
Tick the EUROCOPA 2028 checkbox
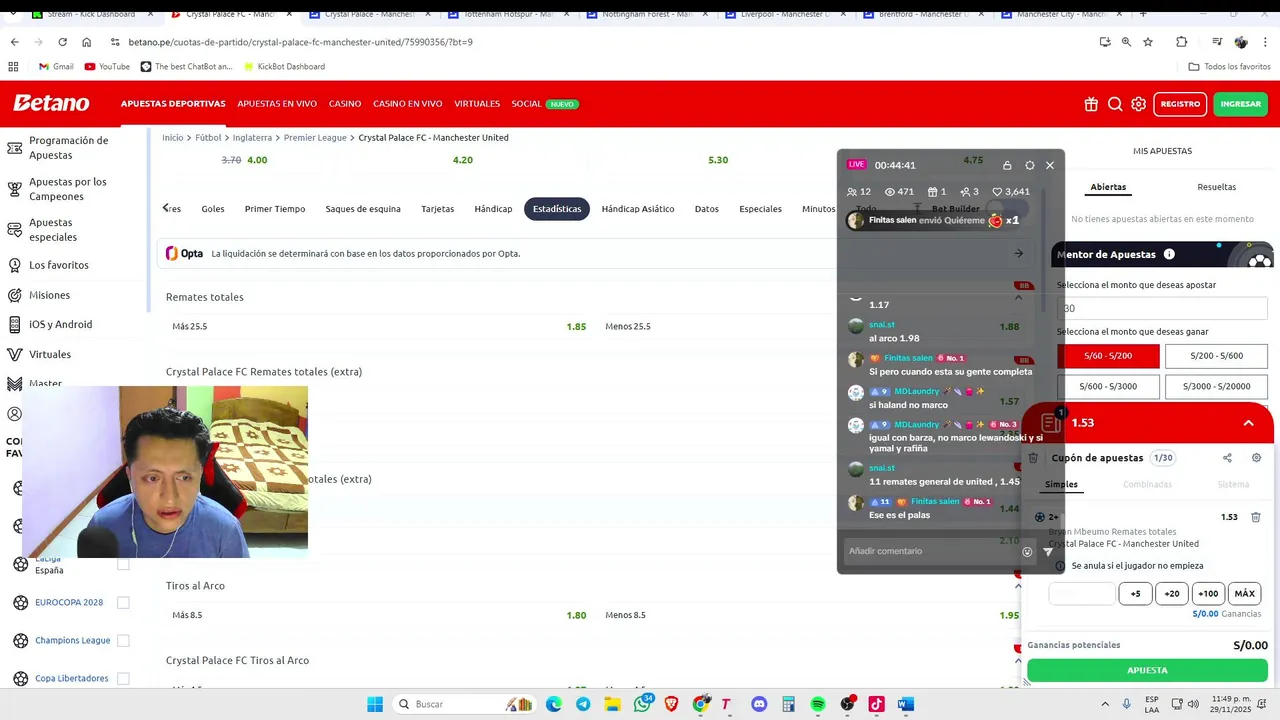tap(123, 602)
